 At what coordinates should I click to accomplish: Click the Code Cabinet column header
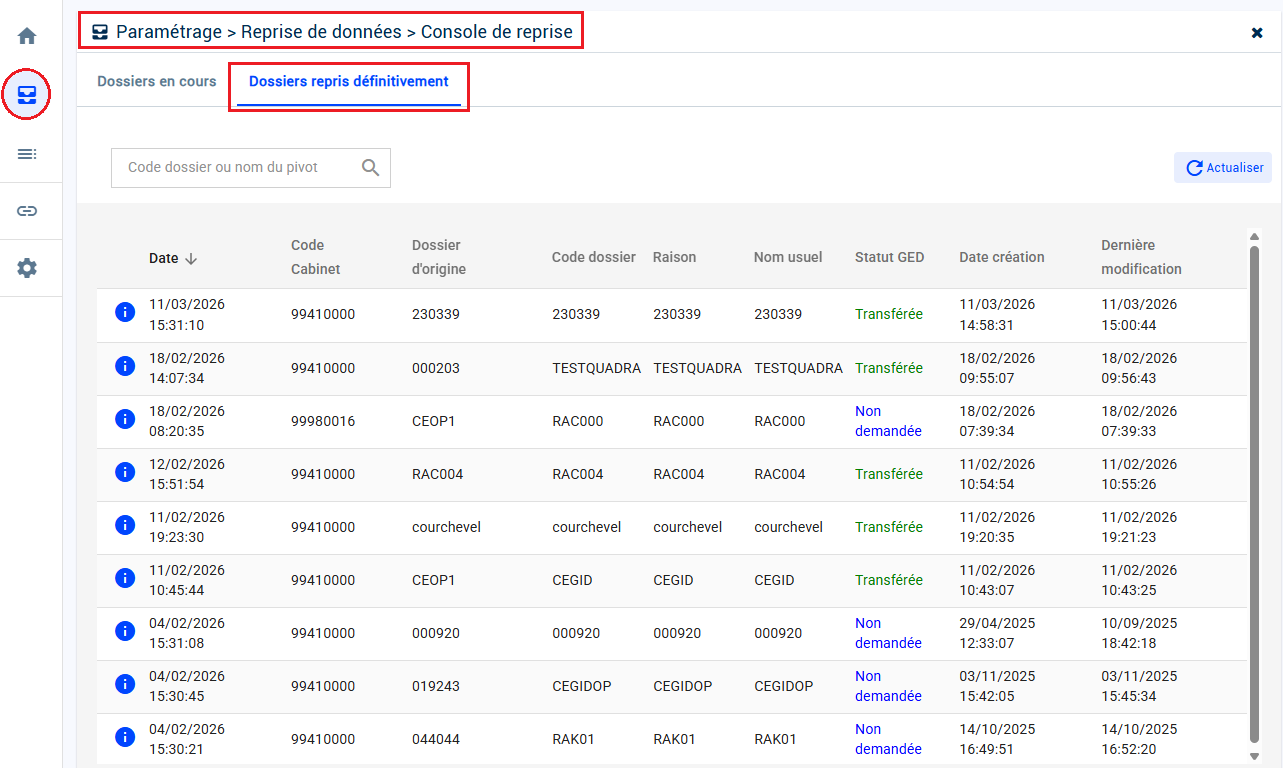coord(316,257)
